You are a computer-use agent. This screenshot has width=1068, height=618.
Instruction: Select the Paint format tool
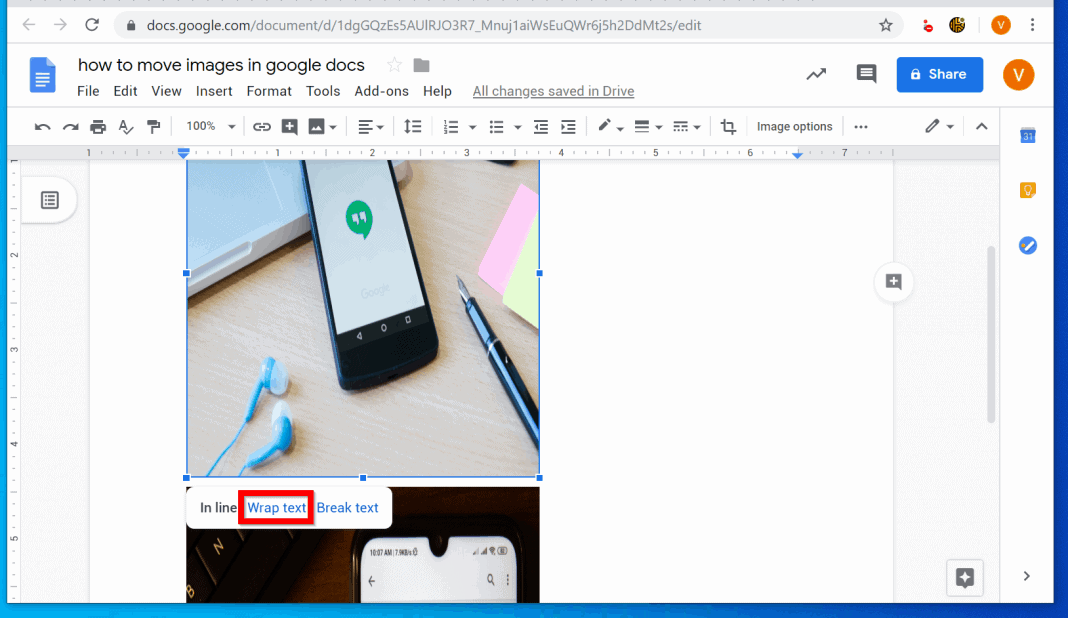[153, 126]
